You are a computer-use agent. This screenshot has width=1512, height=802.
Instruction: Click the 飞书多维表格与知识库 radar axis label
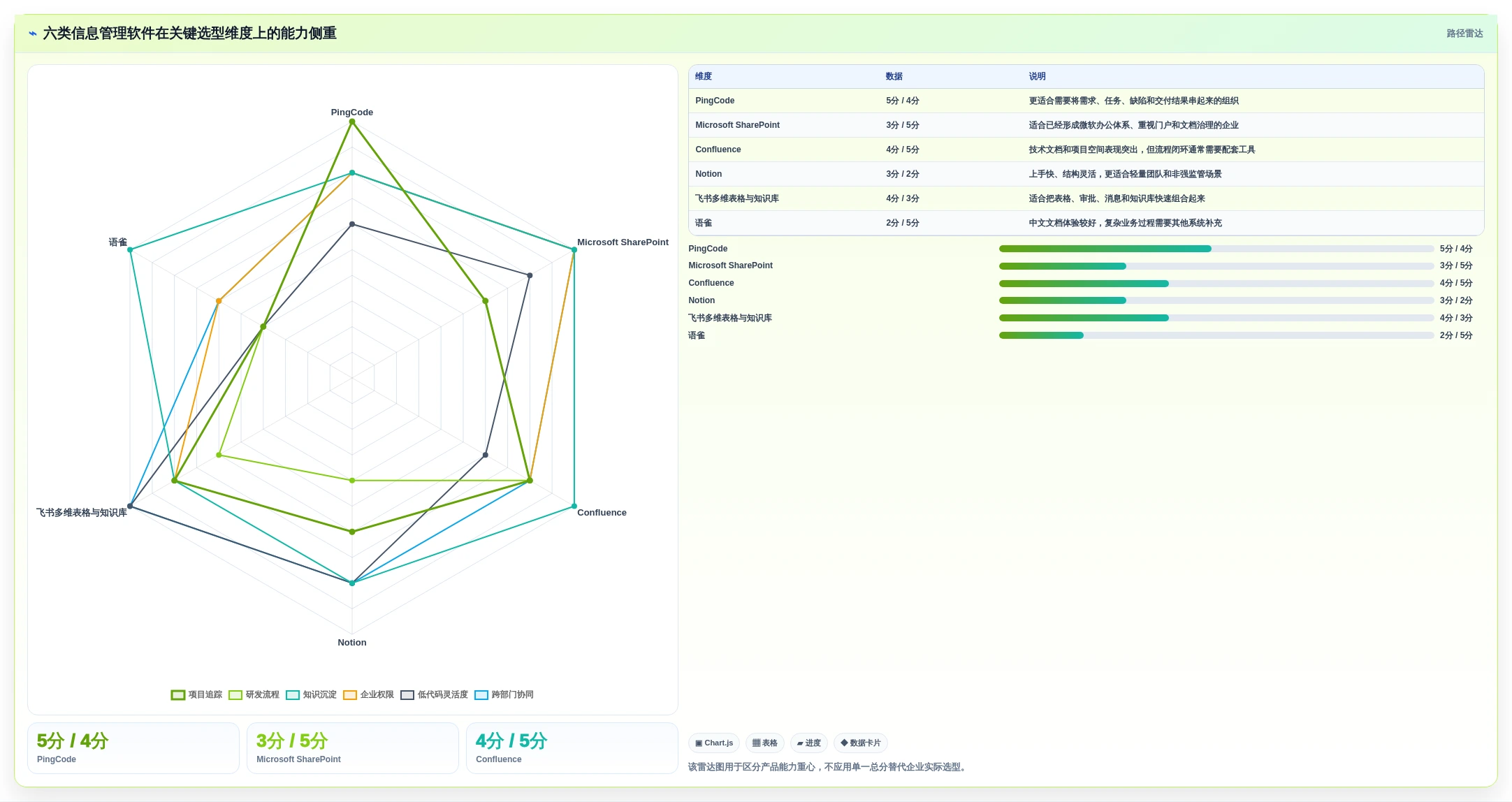[x=82, y=513]
